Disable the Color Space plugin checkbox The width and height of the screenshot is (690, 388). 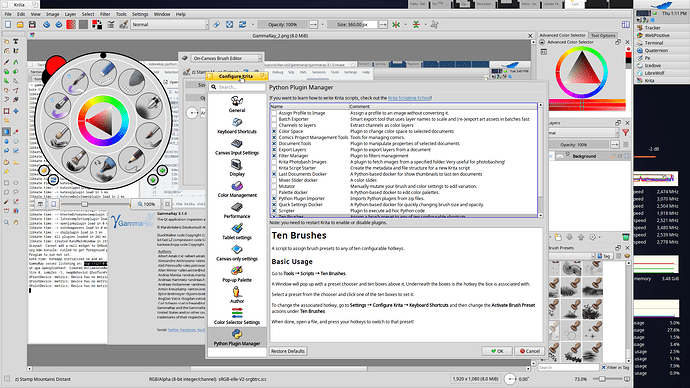(274, 131)
